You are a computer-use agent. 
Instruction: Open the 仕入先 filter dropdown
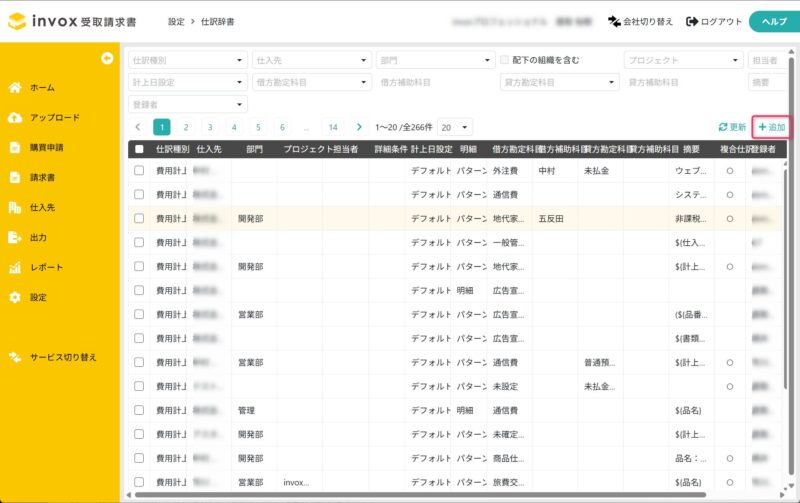[x=312, y=60]
